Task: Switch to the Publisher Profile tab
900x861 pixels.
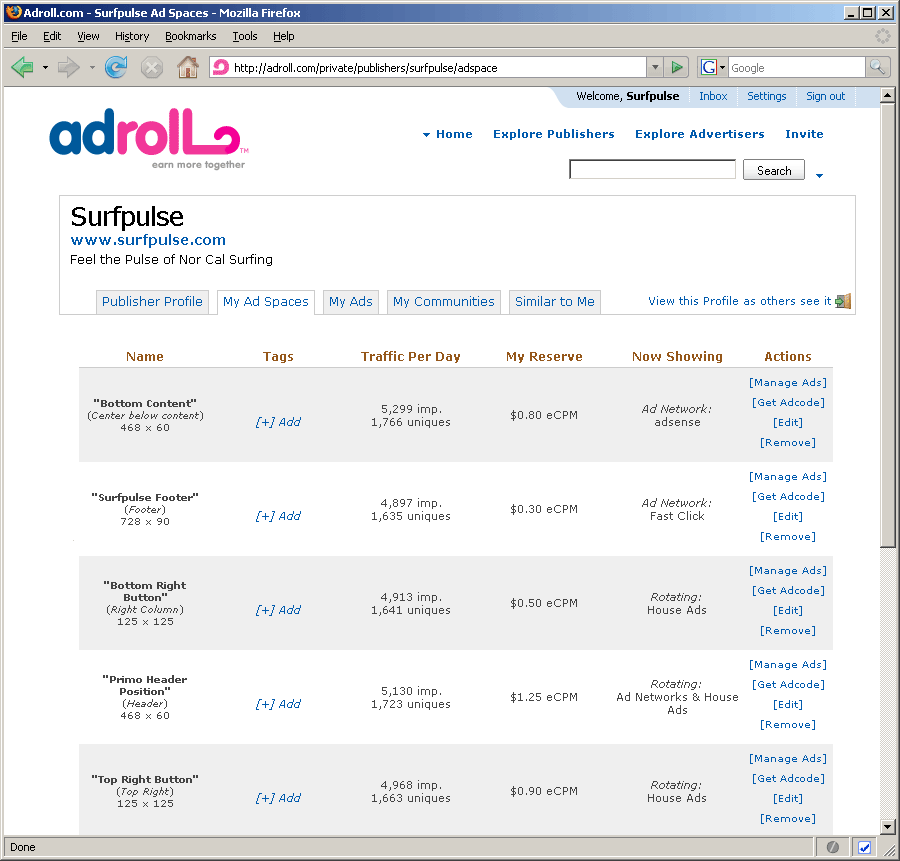Action: [x=152, y=302]
